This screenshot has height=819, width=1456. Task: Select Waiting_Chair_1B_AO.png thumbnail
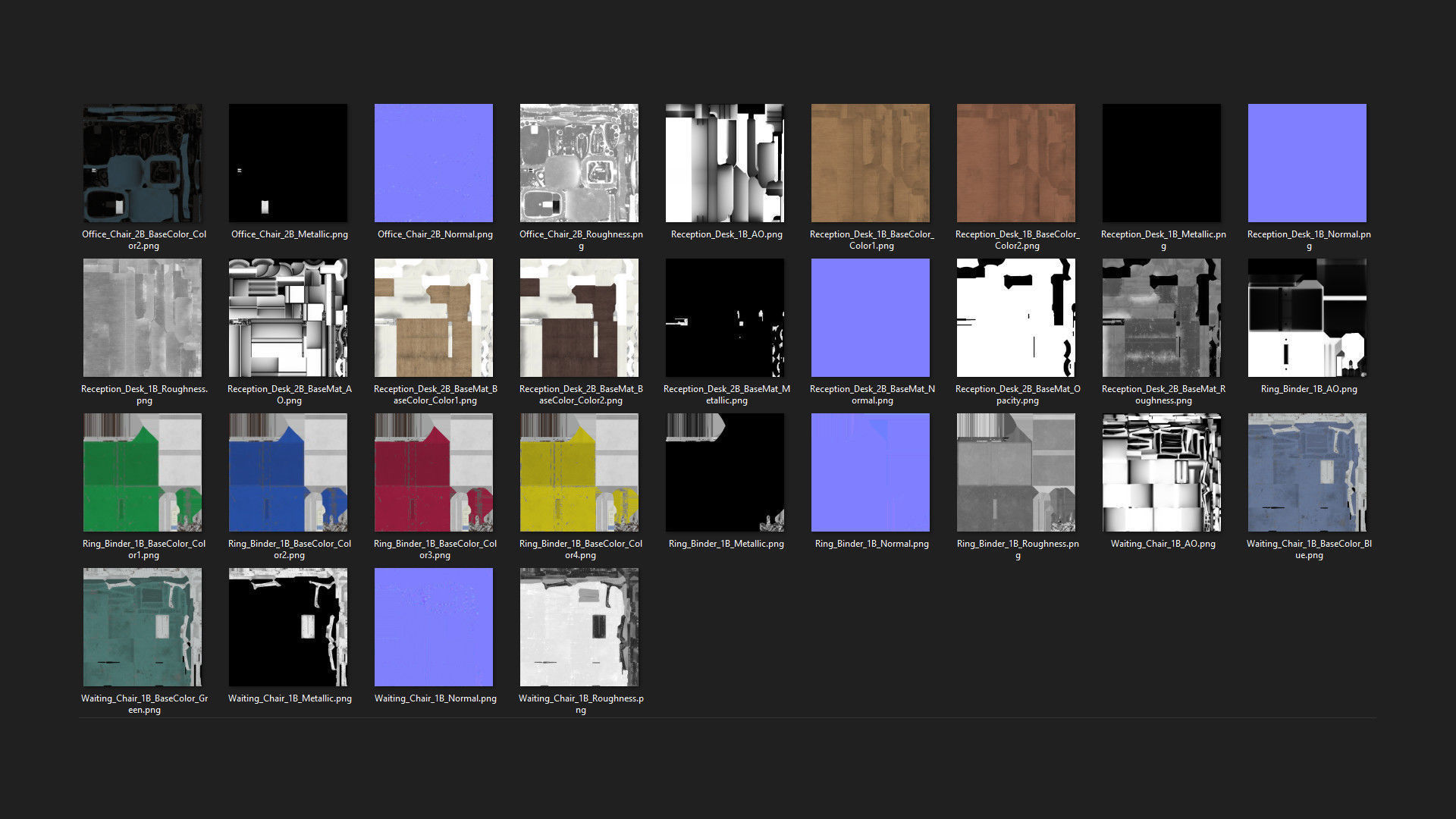click(1162, 472)
